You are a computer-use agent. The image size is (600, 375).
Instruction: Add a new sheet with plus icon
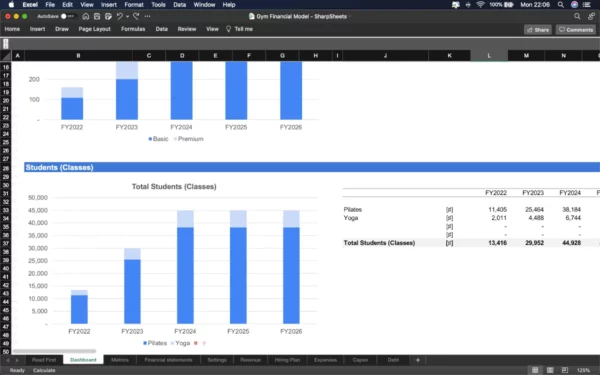418,360
